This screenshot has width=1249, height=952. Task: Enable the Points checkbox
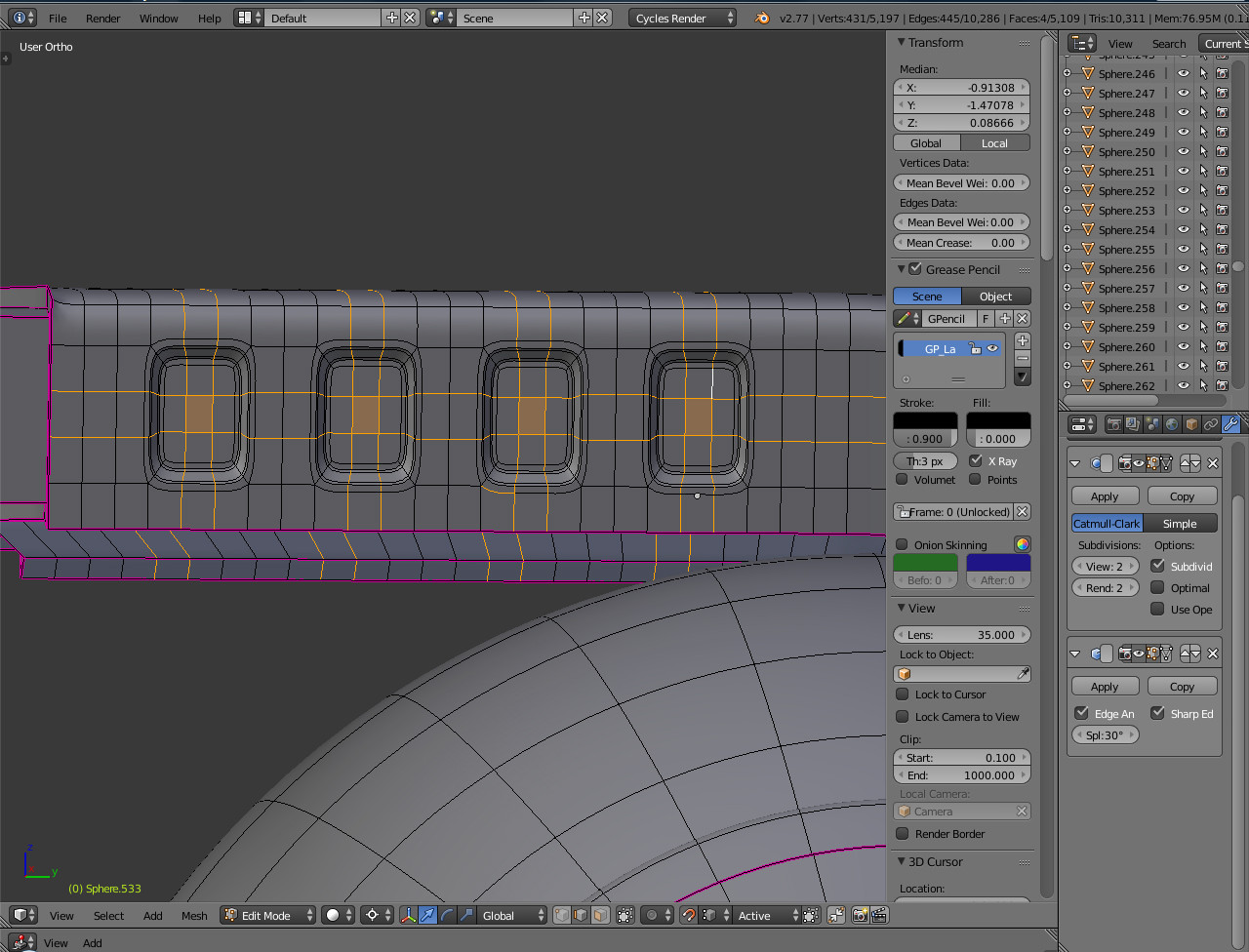click(x=975, y=479)
